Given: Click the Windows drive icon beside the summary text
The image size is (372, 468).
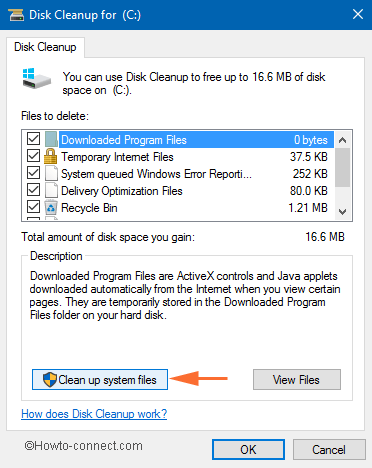Looking at the screenshot, I should (36, 79).
